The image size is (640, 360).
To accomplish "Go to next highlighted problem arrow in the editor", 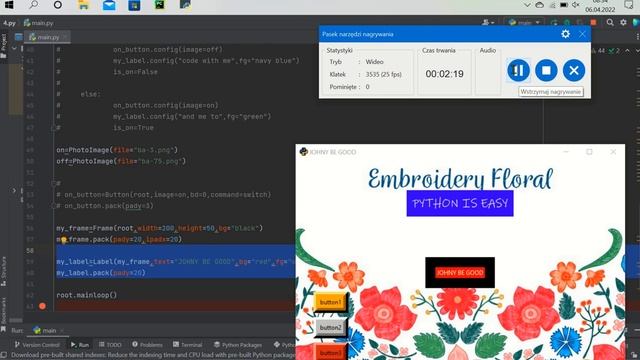I will click(x=637, y=51).
